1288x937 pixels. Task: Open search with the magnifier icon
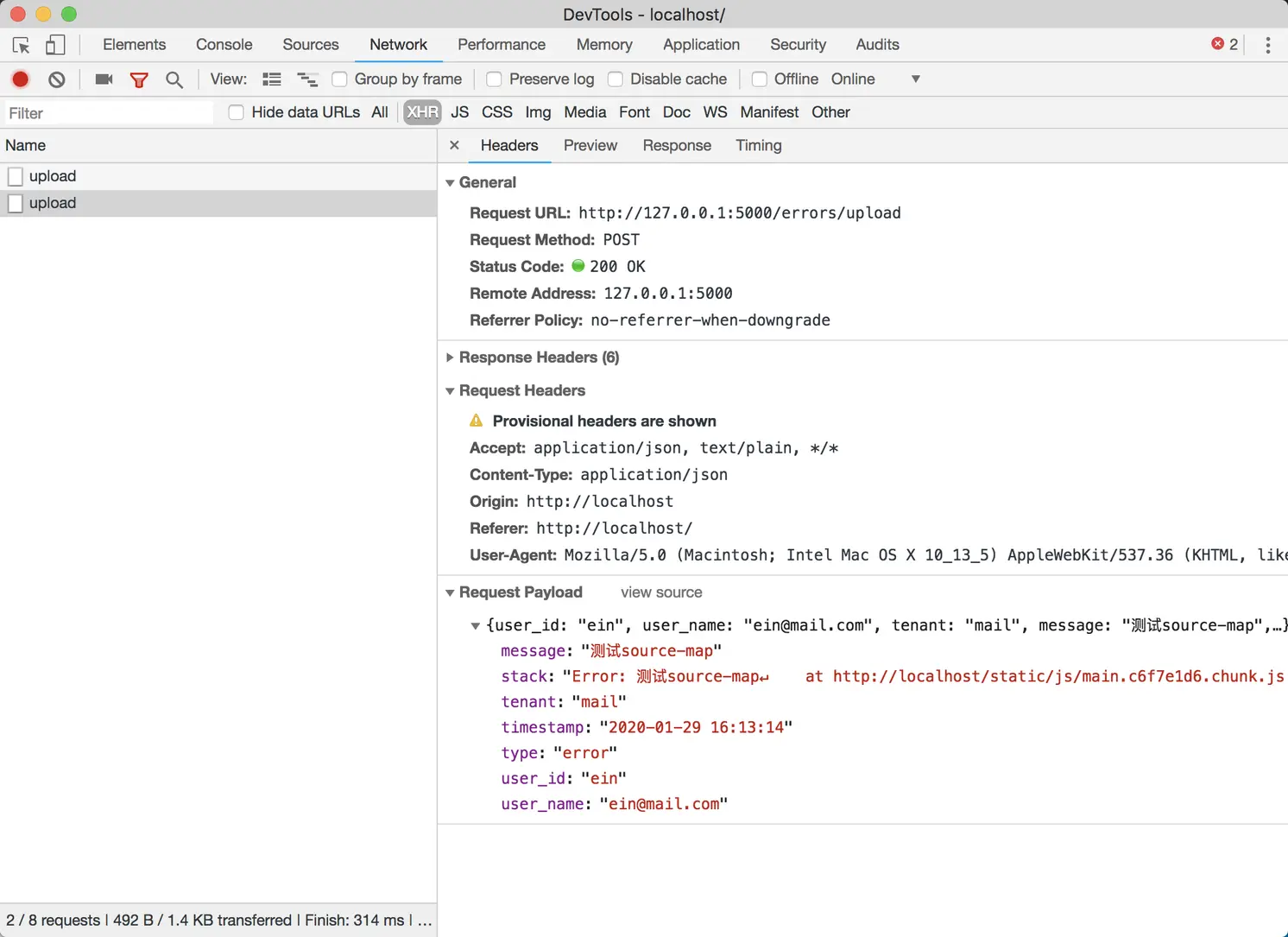pos(174,79)
